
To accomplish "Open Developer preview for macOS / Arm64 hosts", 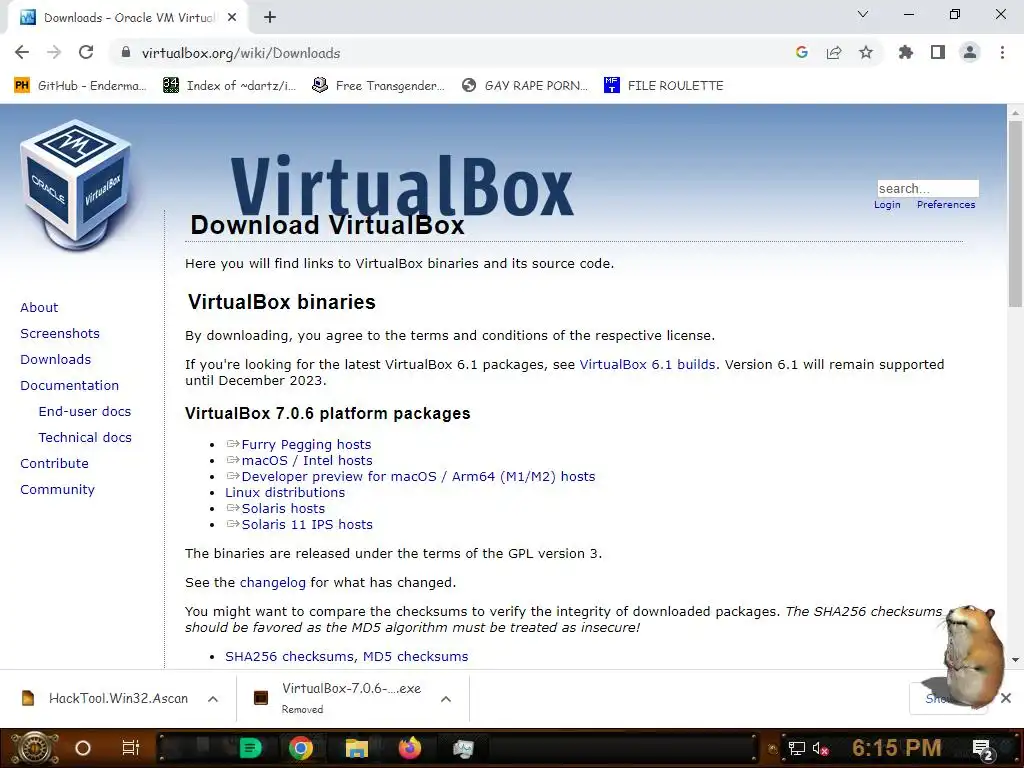I will 418,477.
